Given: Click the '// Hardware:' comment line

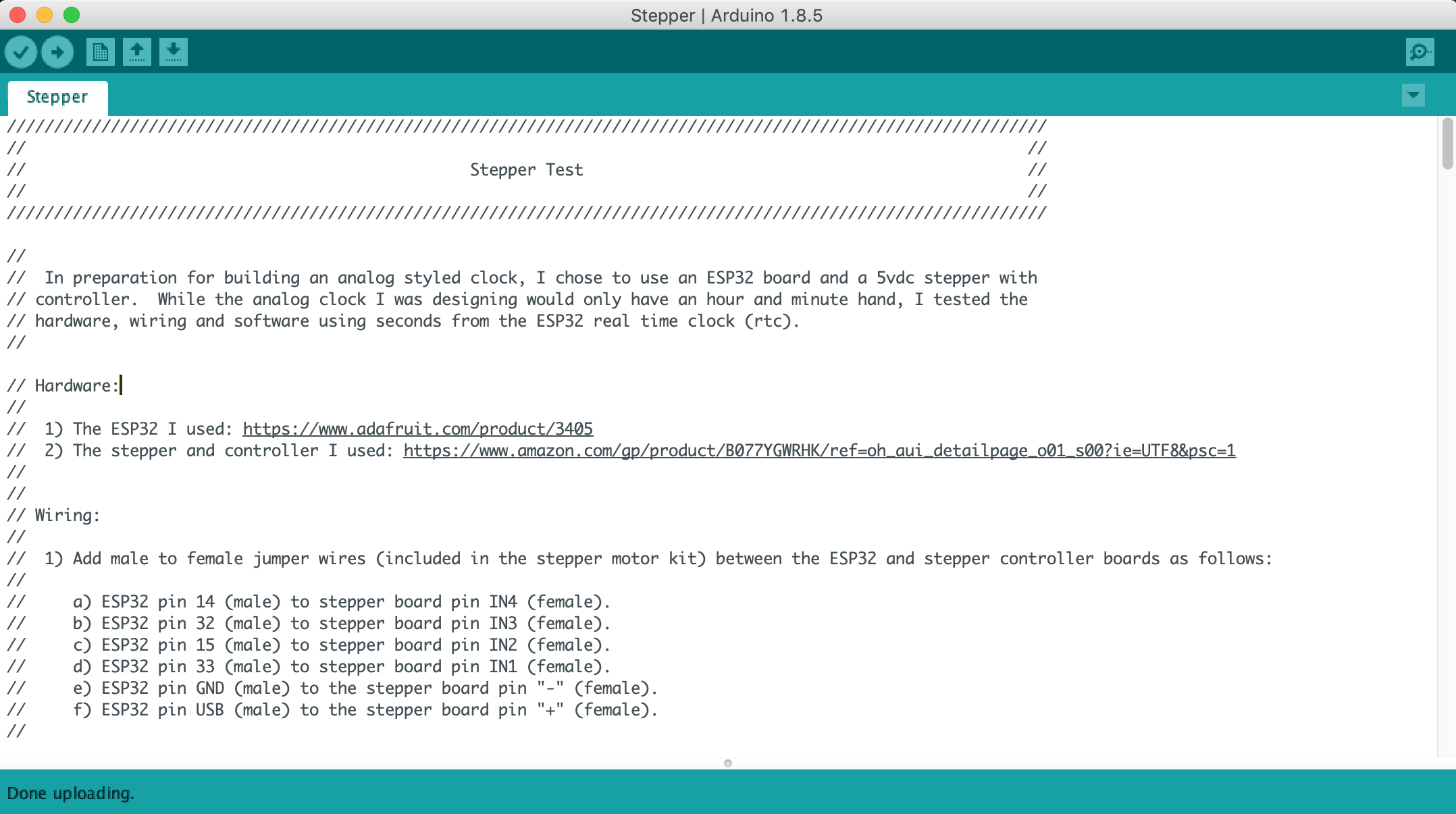Looking at the screenshot, I should [63, 386].
